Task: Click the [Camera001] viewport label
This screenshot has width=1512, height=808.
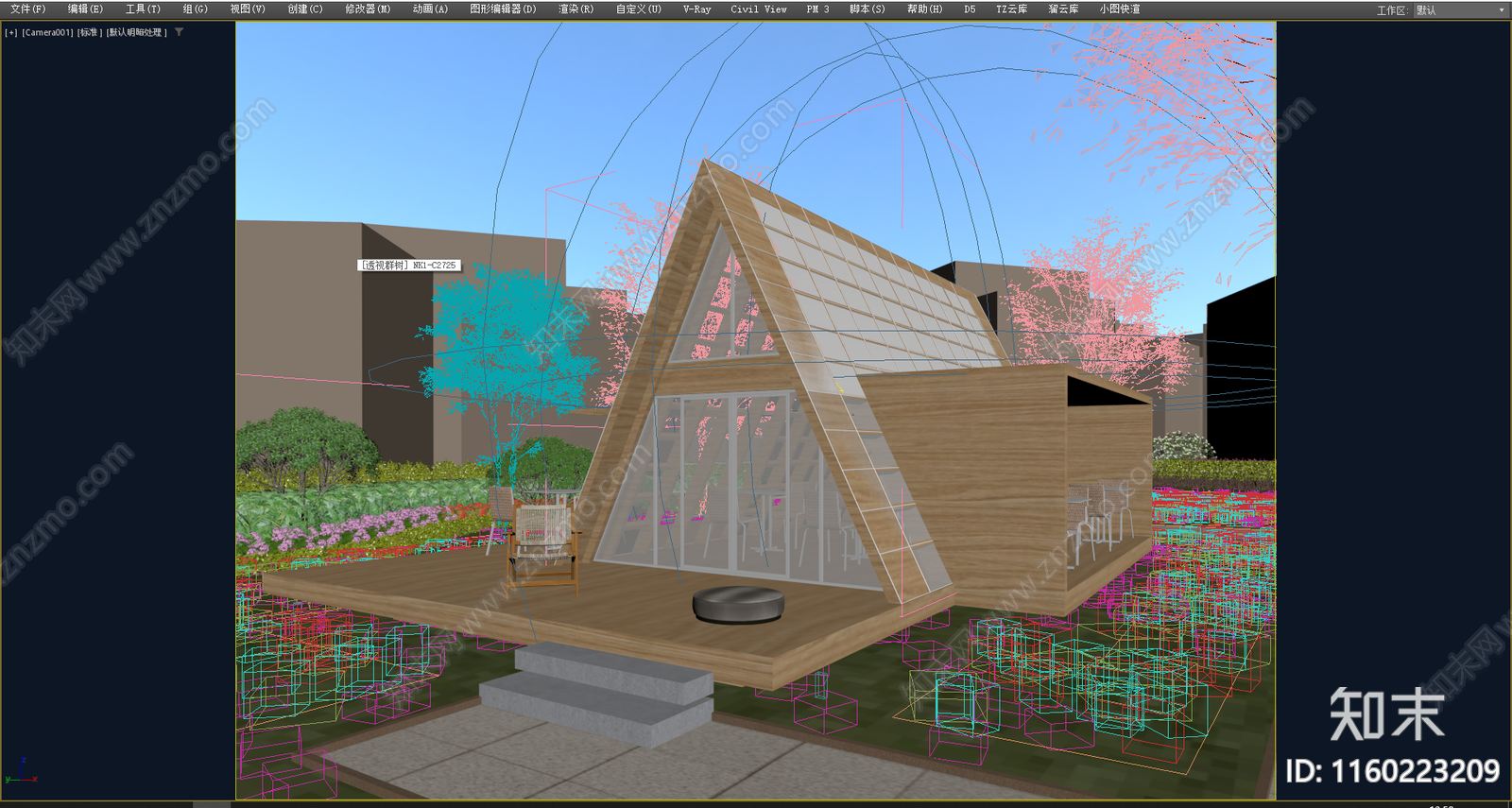Action: 47,32
